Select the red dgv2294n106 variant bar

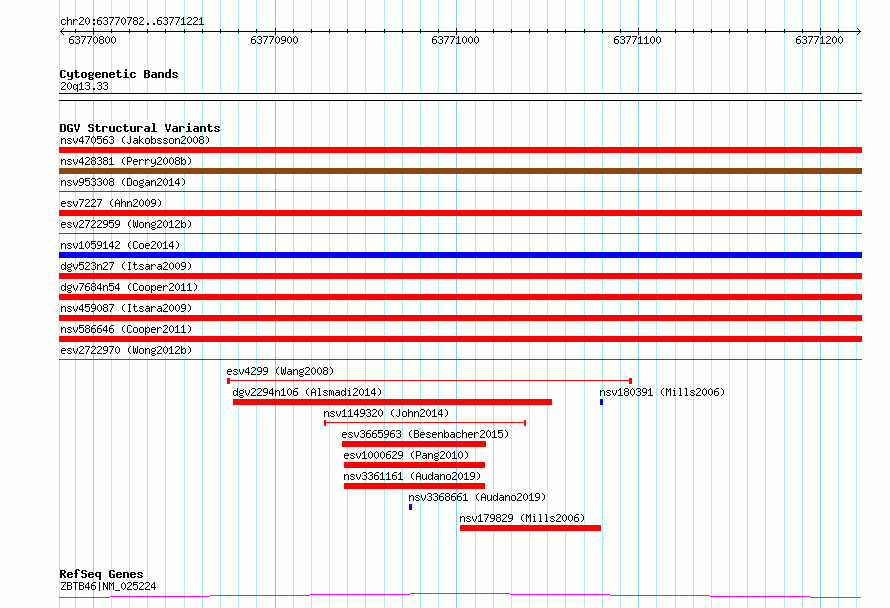click(392, 402)
